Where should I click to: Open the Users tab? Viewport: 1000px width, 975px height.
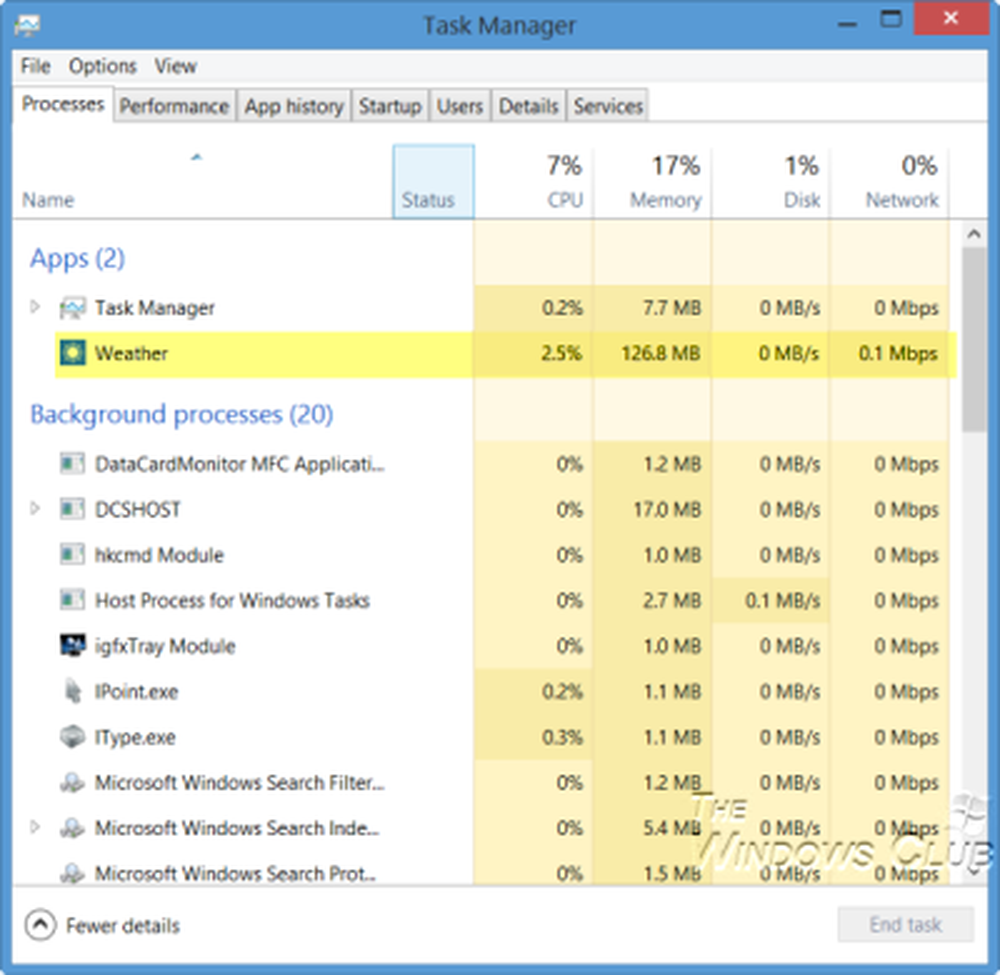pyautogui.click(x=459, y=106)
